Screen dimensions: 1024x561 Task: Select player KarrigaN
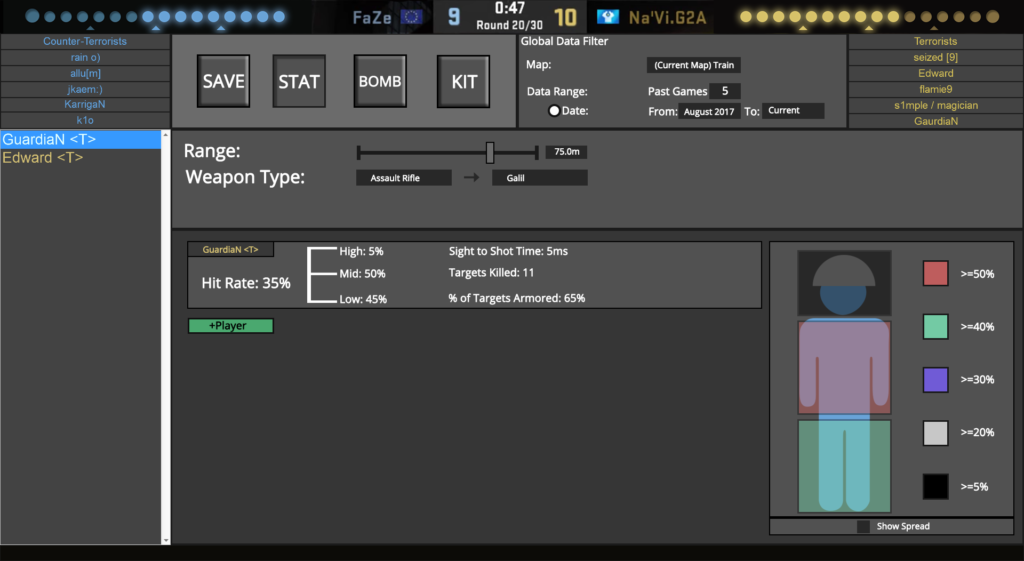tap(85, 104)
